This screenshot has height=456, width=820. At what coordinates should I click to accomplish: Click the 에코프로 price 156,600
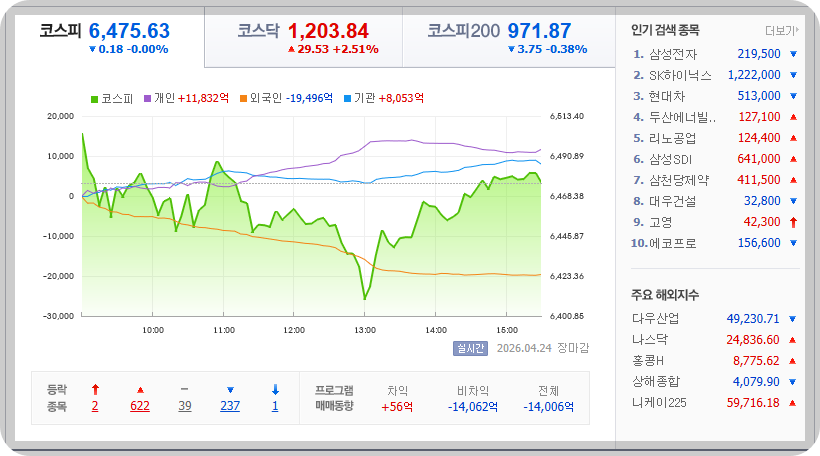pos(759,243)
